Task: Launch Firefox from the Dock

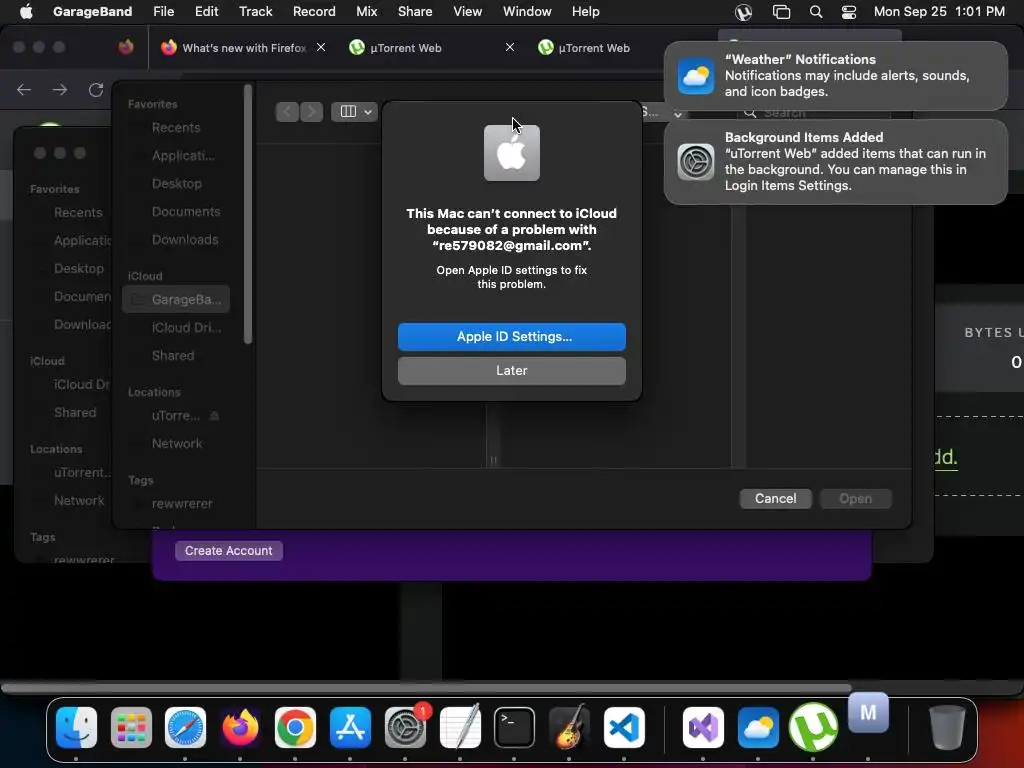Action: pos(240,727)
